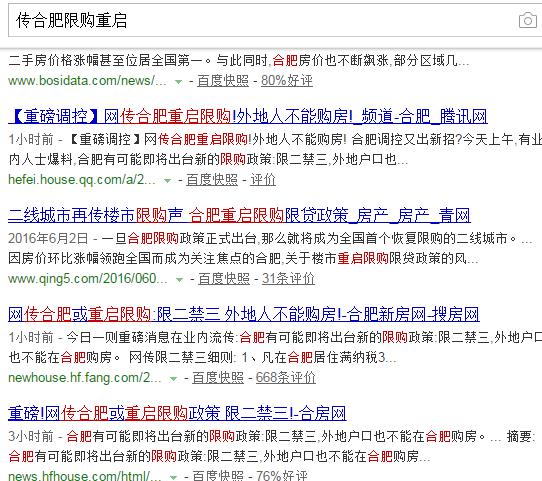Click the hefei.house.qq.com/a/2 URL text
Viewport: 542px width, 481px height.
[82, 180]
